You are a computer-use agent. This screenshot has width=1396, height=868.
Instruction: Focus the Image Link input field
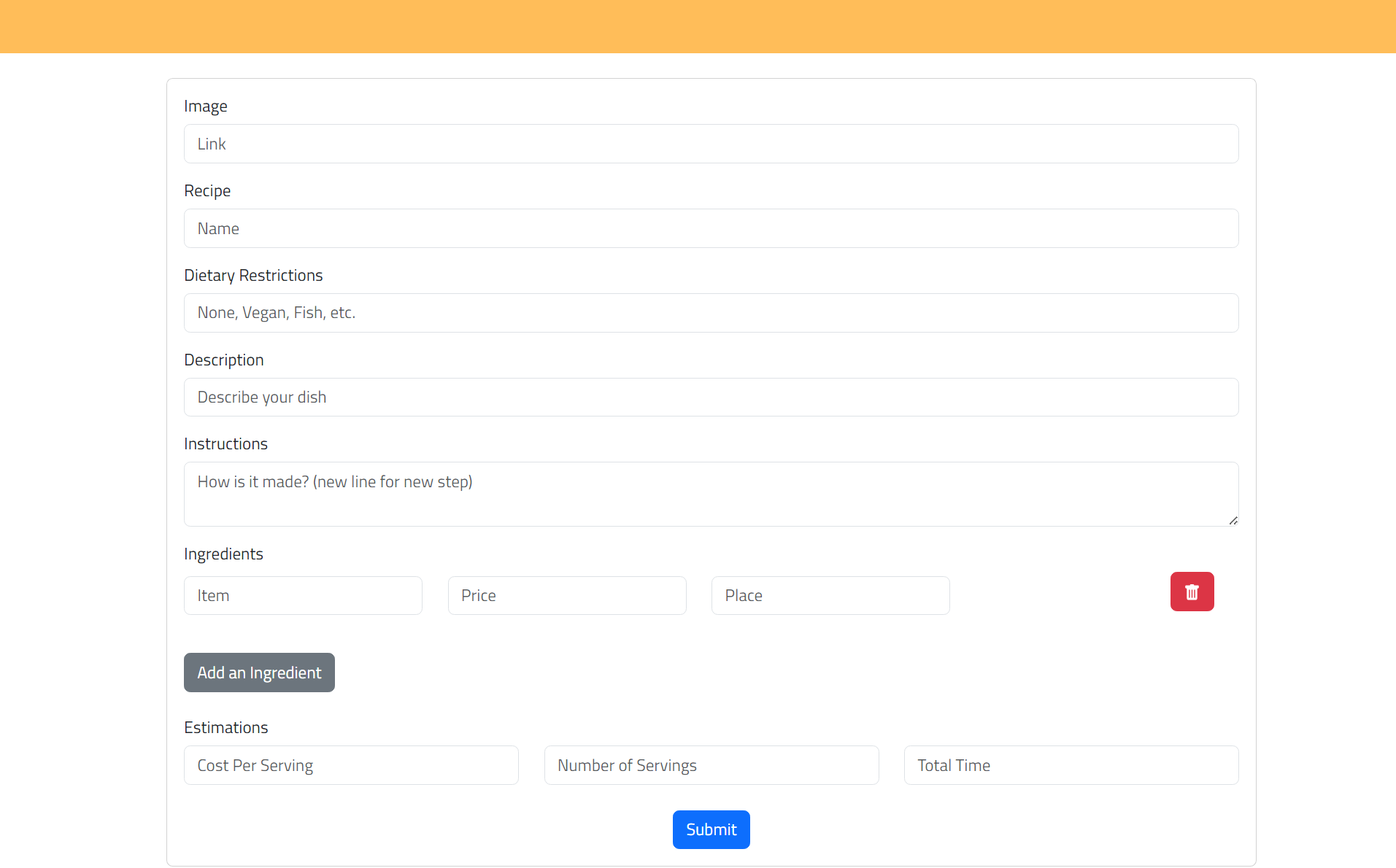click(711, 144)
